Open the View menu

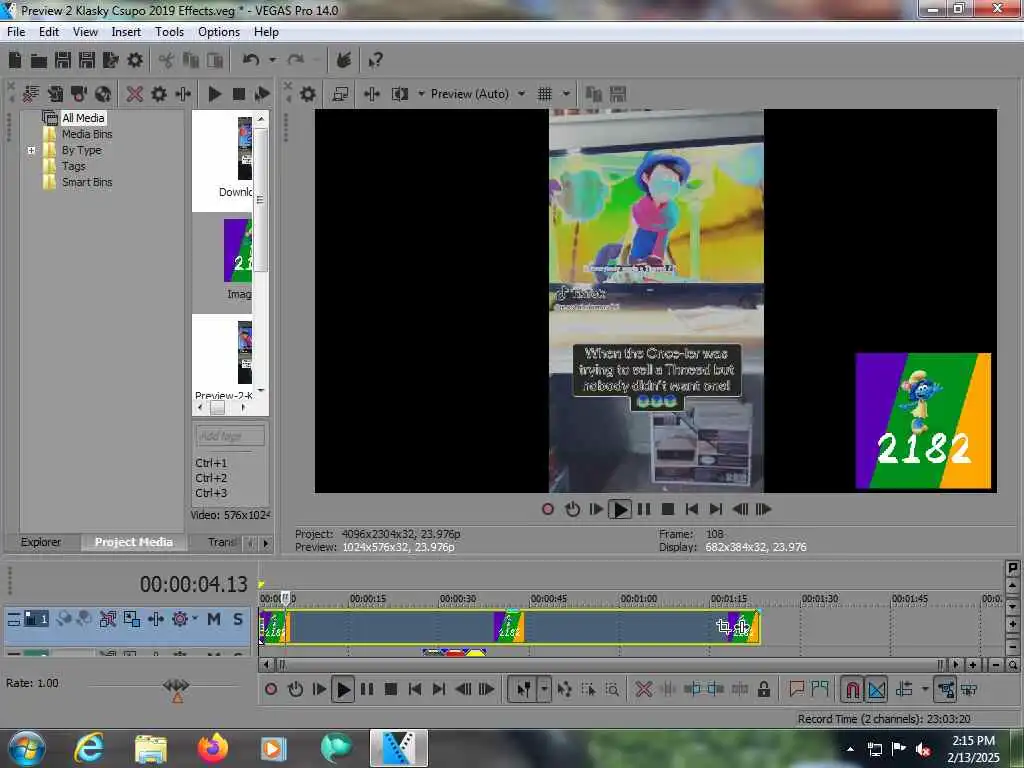point(85,32)
